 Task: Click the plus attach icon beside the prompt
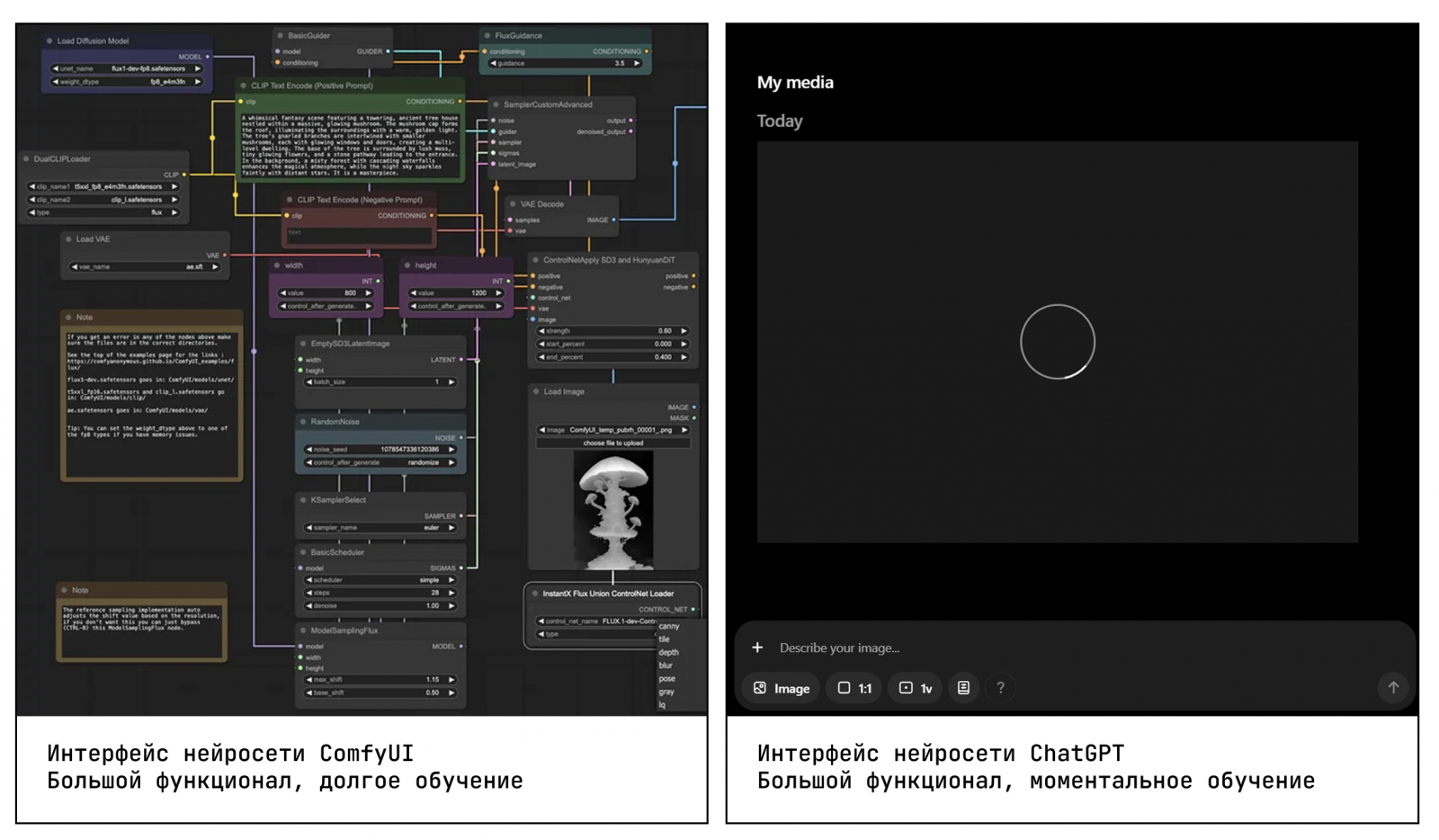coord(757,648)
